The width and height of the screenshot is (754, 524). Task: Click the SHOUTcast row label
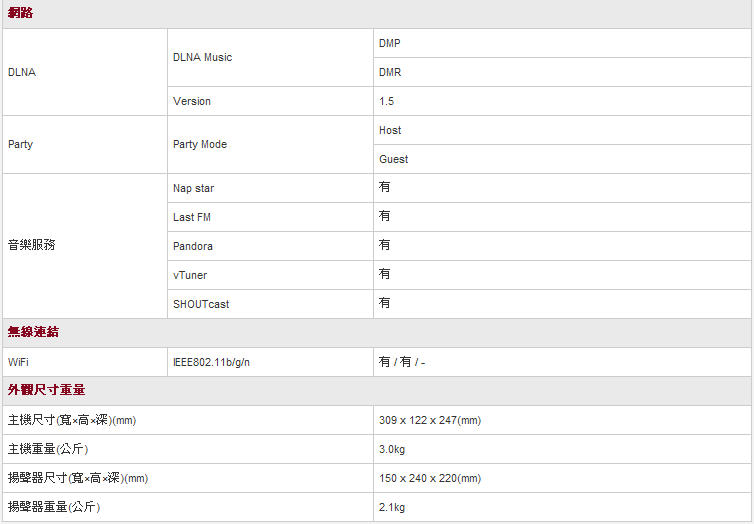(x=201, y=304)
